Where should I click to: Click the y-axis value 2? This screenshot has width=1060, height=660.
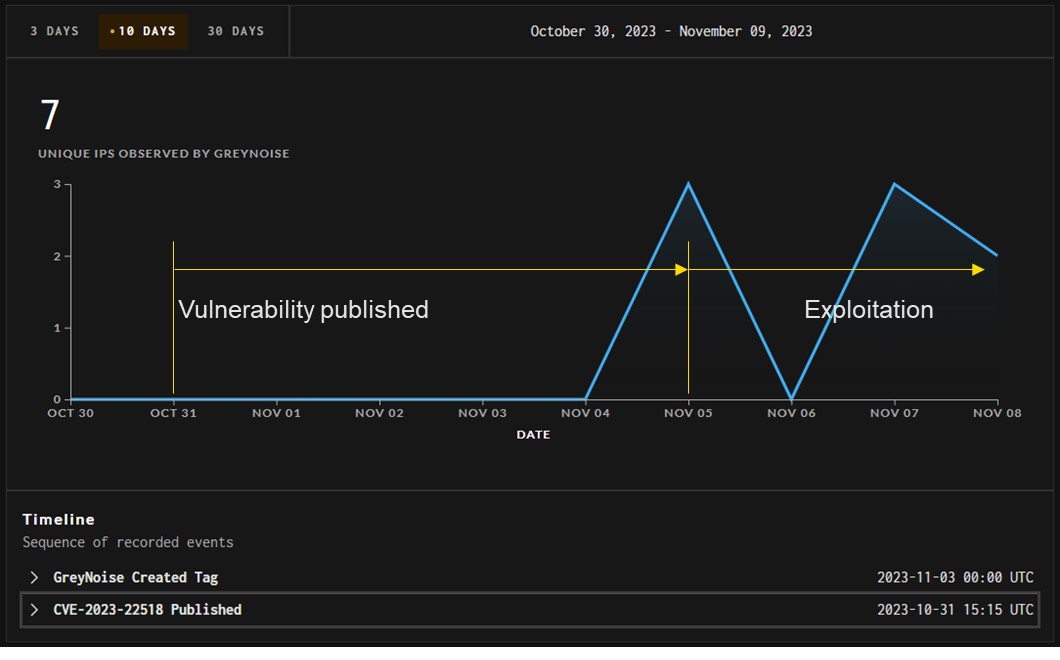[57, 256]
